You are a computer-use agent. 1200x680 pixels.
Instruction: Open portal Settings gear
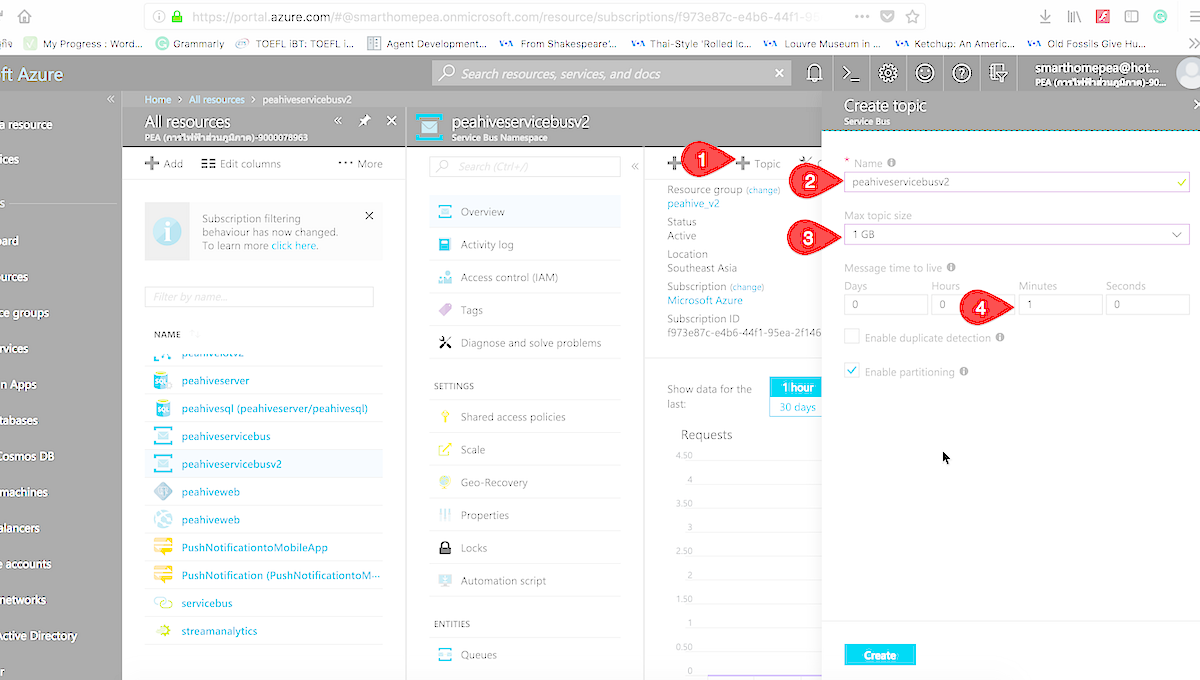[888, 72]
